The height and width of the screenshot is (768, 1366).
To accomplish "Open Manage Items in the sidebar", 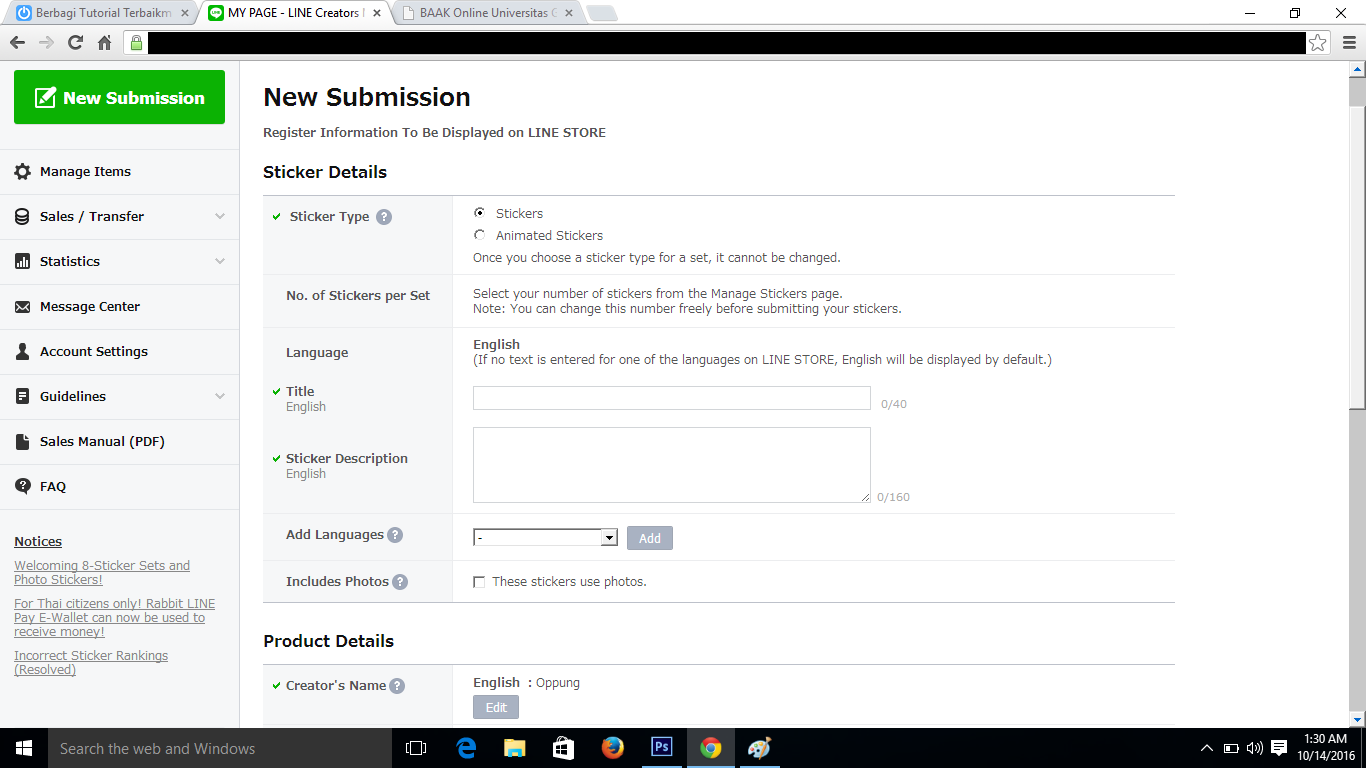I will [x=85, y=172].
